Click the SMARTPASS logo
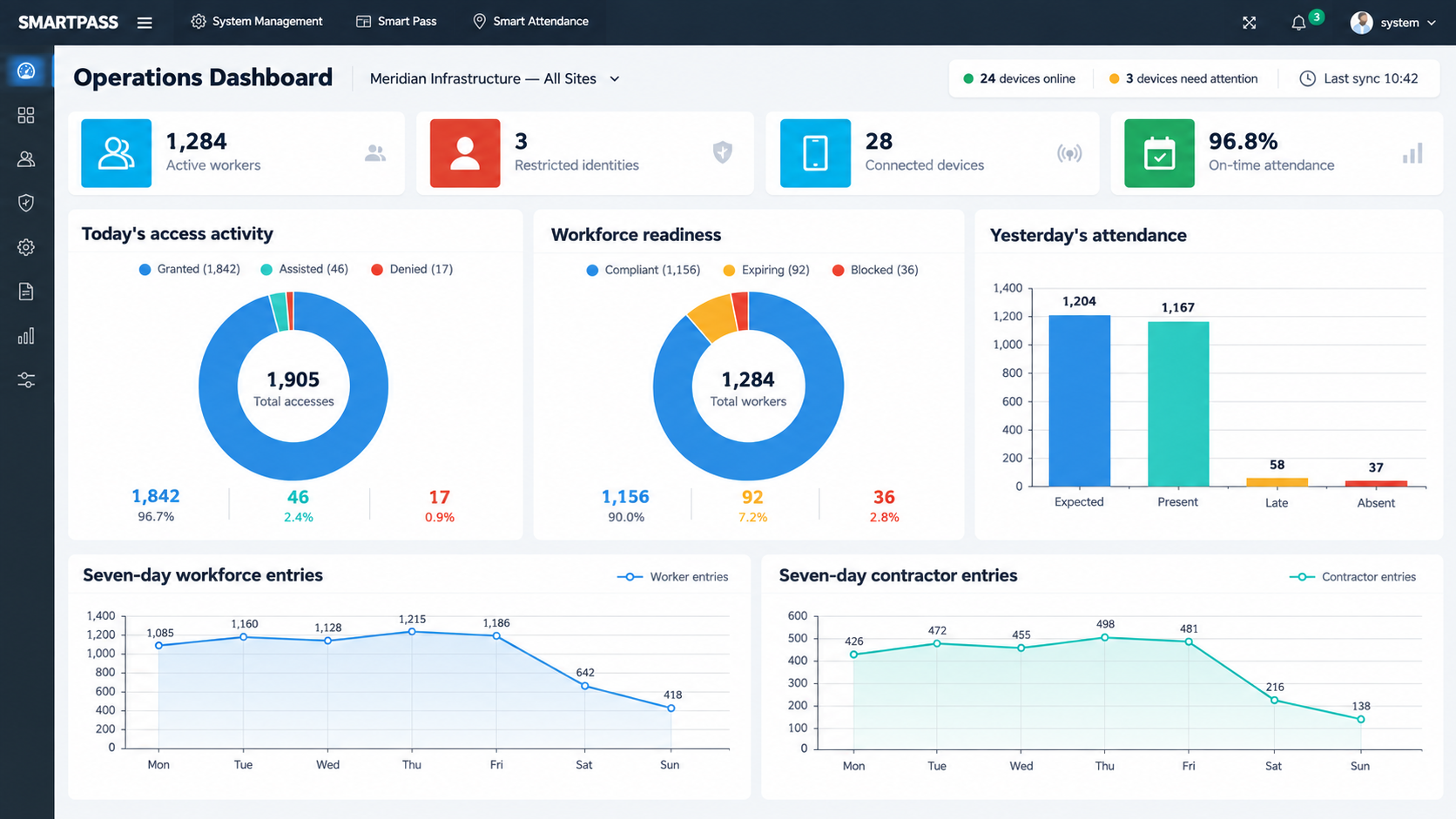This screenshot has height=819, width=1456. pos(68,23)
